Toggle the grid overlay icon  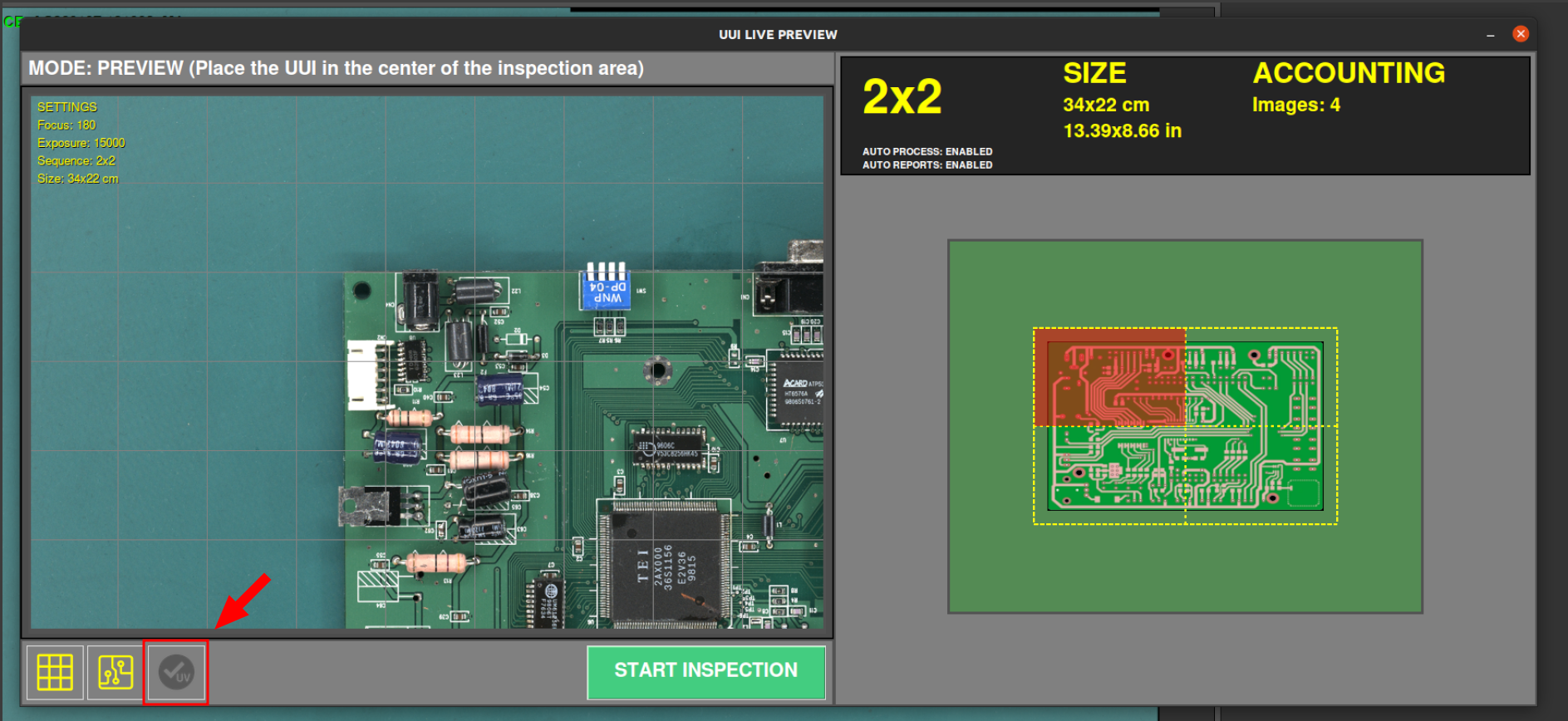point(55,672)
